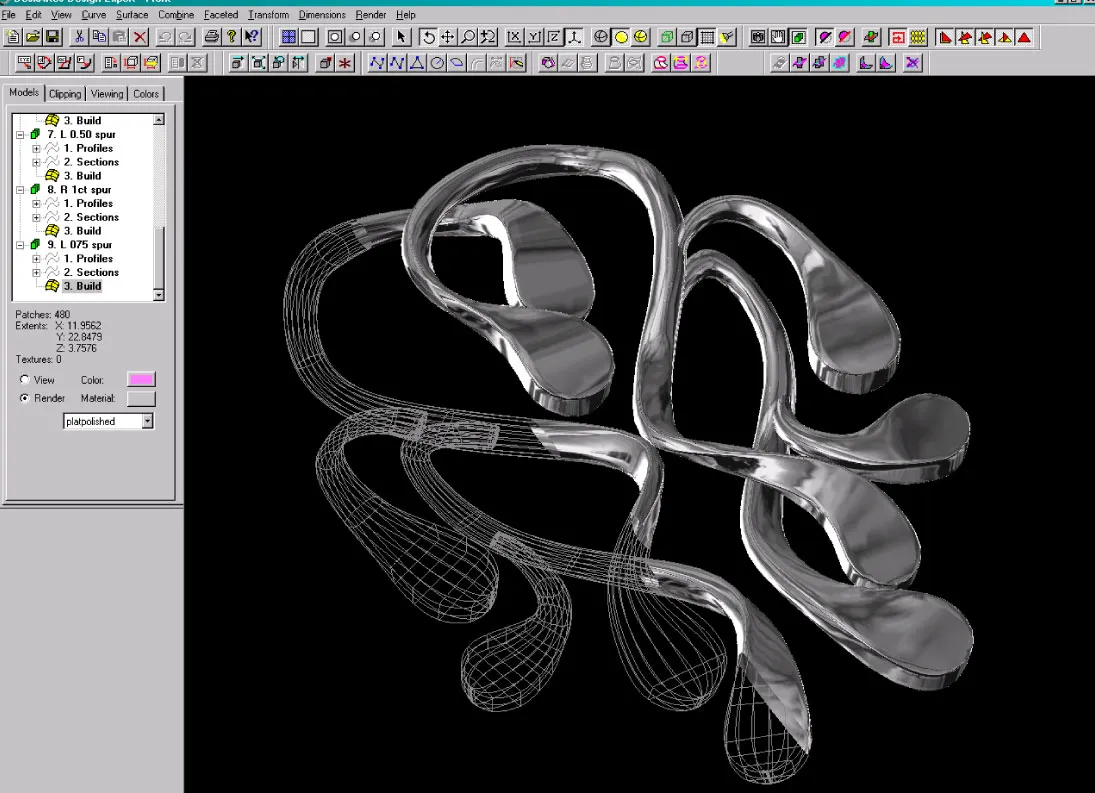
Task: Switch to the View radio button
Action: 23,379
